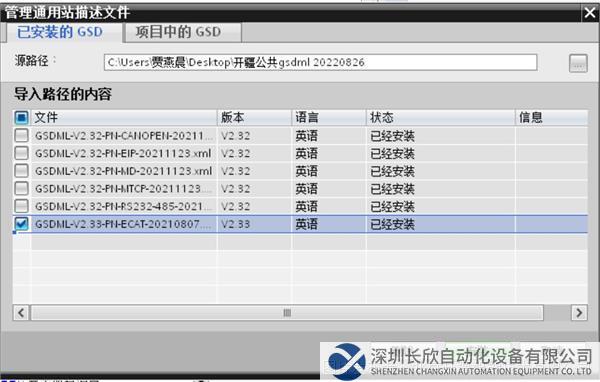Check the GSDML-V2.32-PN-EIP file checkbox
The image size is (600, 382).
[21, 153]
